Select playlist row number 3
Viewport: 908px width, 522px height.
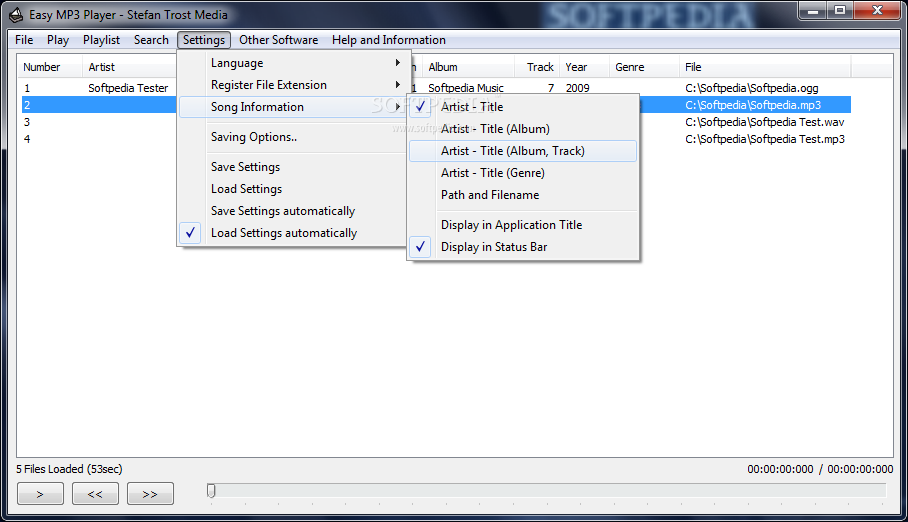[x=27, y=122]
